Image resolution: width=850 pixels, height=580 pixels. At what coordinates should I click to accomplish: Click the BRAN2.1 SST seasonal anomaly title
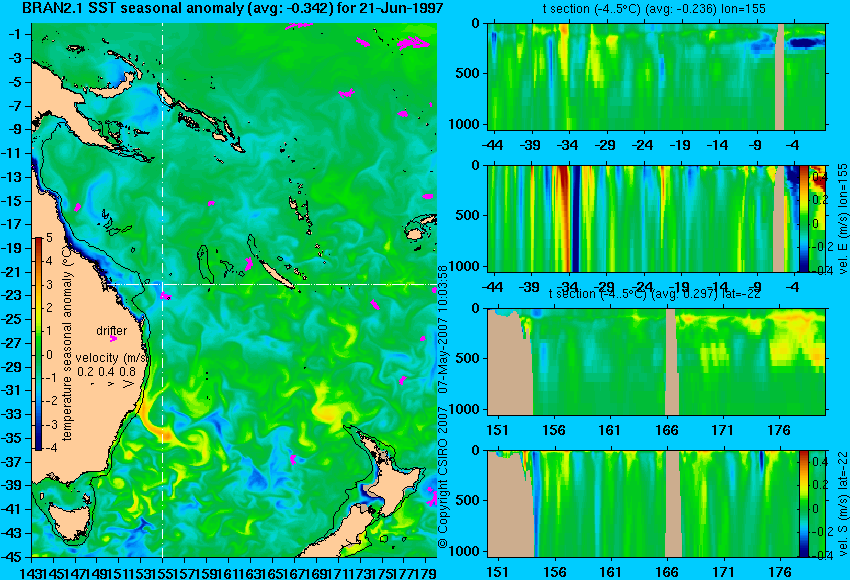click(233, 8)
